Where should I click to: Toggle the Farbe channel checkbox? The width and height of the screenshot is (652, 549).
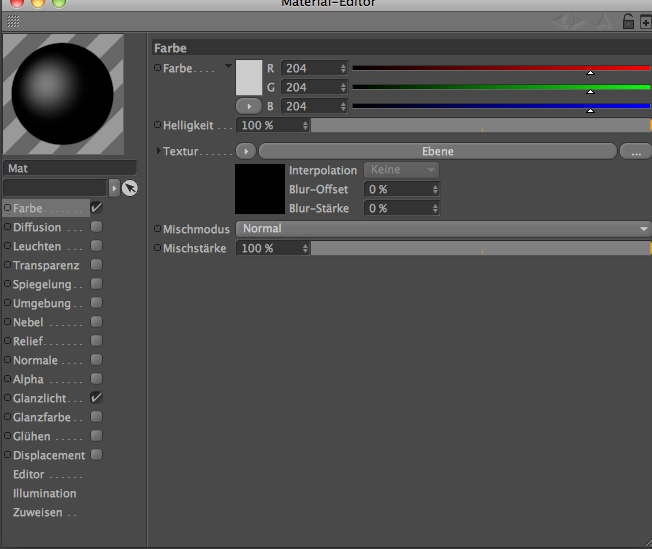click(x=96, y=208)
